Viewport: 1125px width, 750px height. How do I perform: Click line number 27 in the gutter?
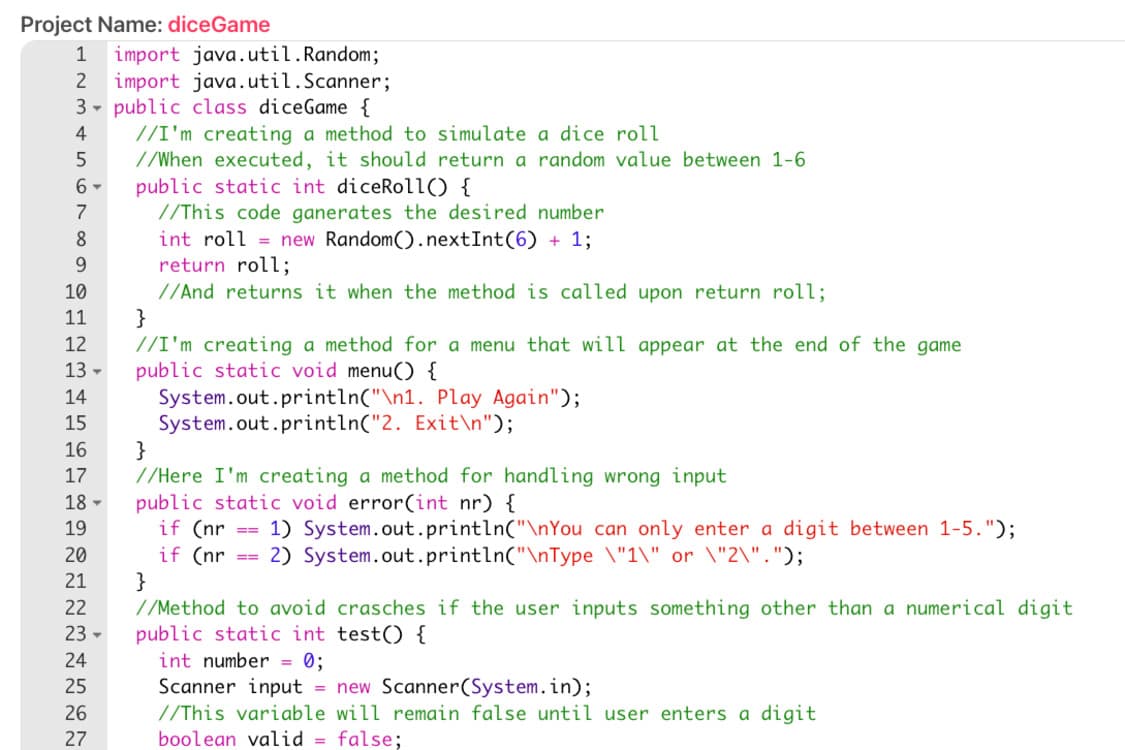point(75,740)
